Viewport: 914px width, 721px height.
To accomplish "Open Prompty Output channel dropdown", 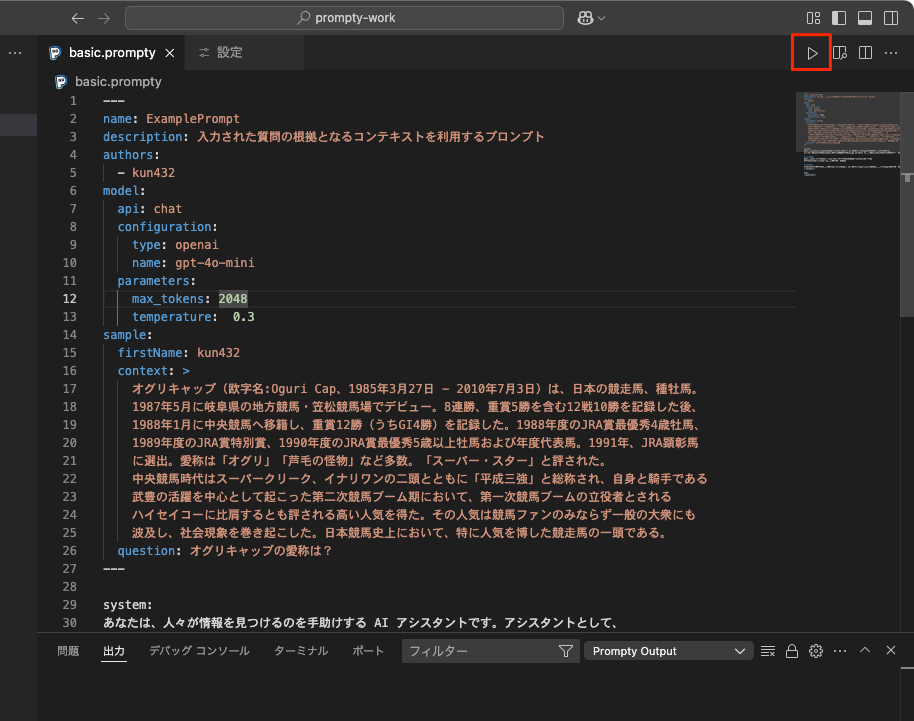I will [669, 651].
